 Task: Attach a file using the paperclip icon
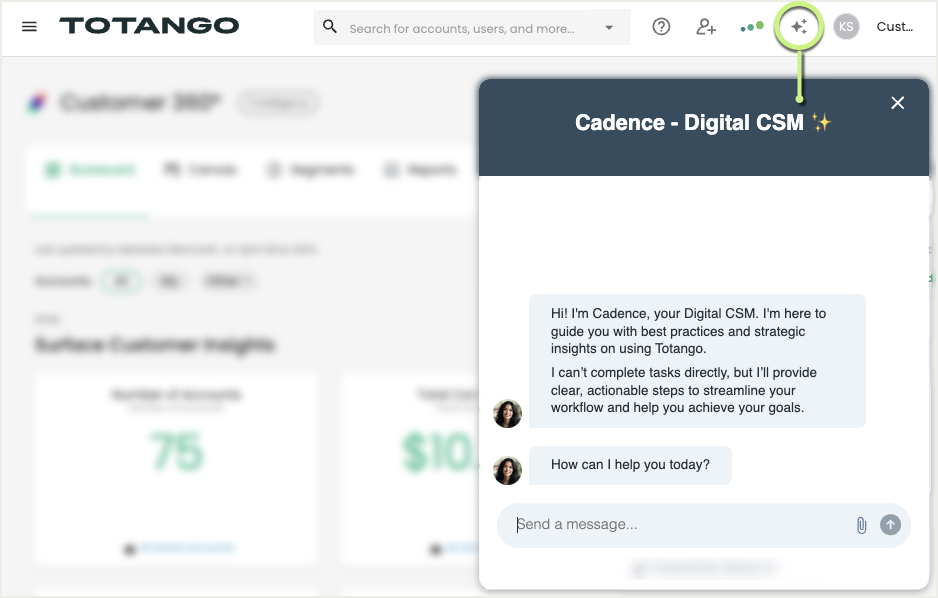[x=861, y=525]
